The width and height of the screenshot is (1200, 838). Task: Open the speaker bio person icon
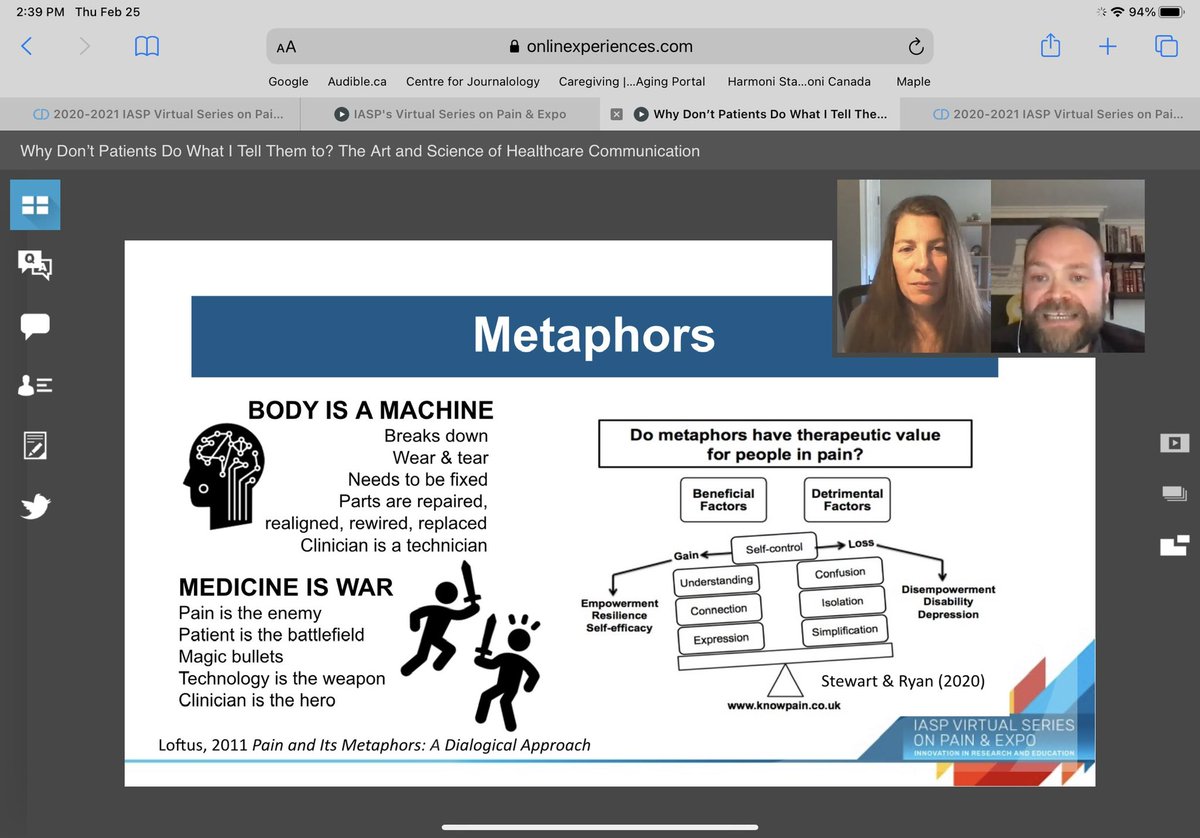[35, 386]
